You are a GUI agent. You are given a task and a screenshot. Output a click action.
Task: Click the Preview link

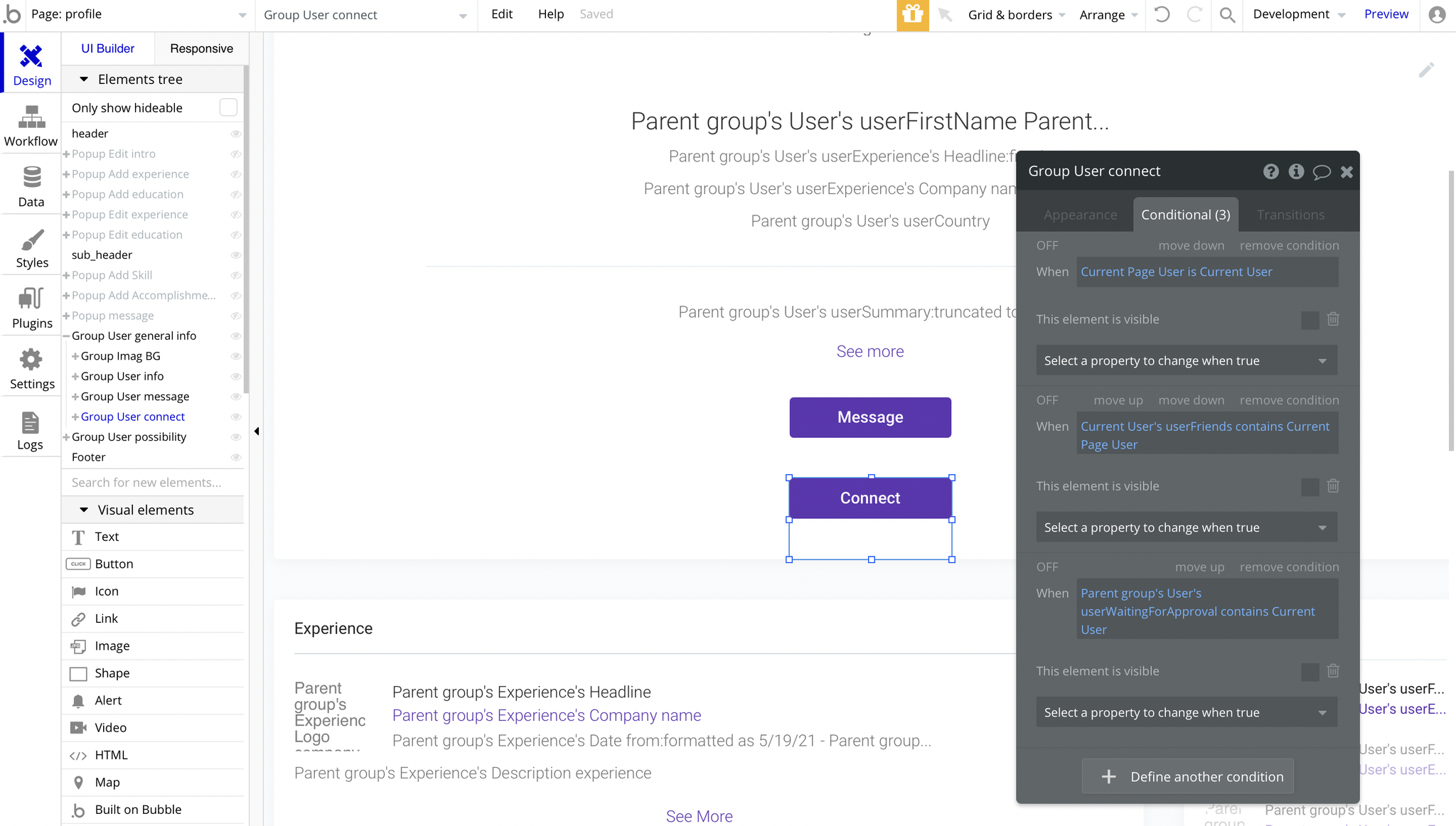tap(1386, 14)
